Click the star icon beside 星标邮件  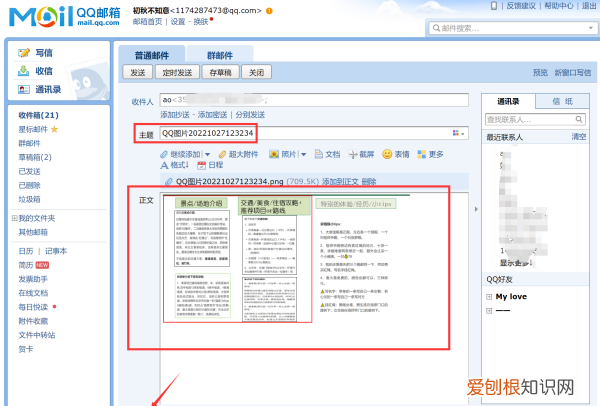tap(54, 129)
